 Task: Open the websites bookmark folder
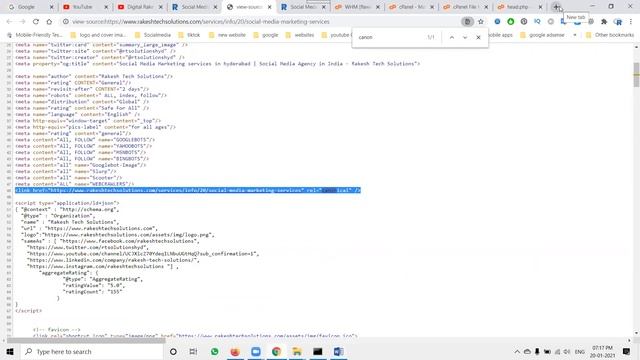pyautogui.click(x=300, y=35)
